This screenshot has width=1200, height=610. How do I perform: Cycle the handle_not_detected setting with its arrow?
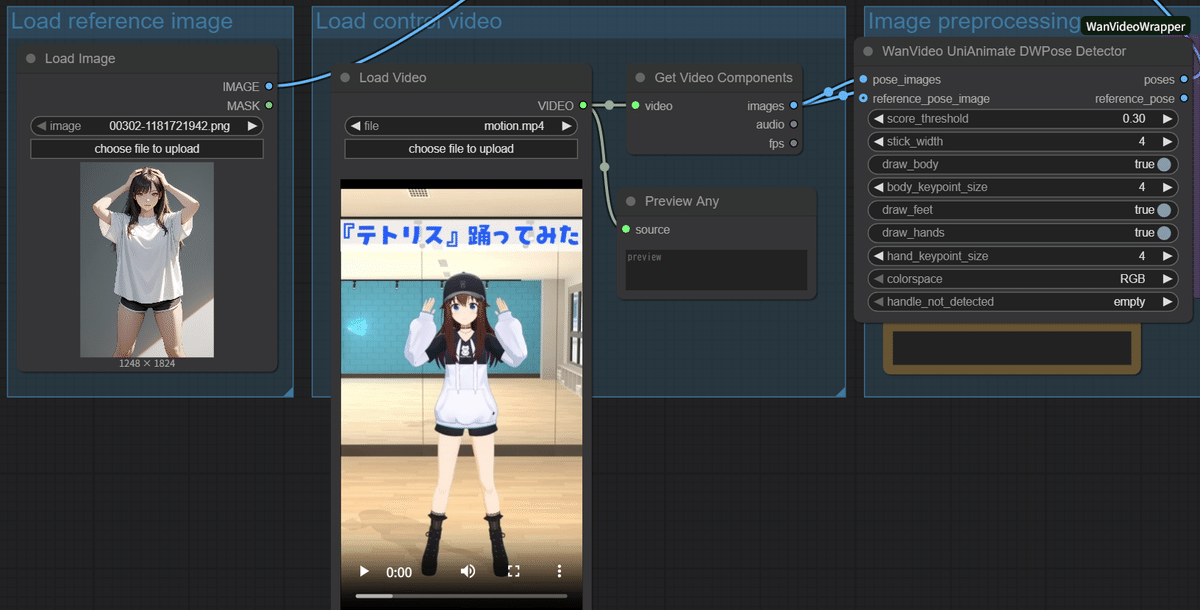(1166, 301)
